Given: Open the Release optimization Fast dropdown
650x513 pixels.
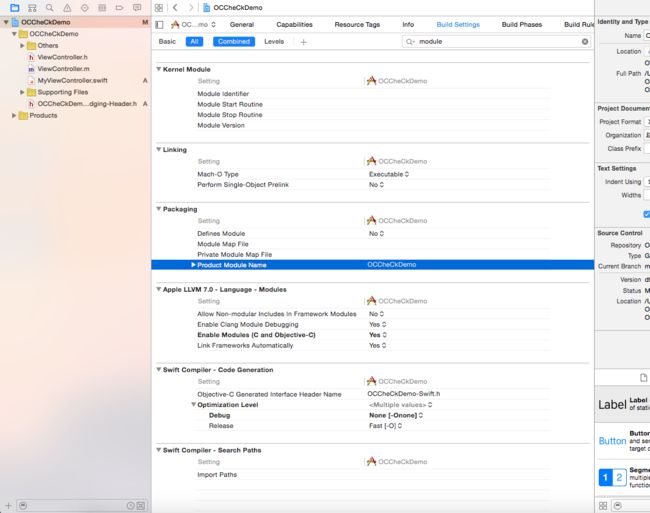Looking at the screenshot, I should pyautogui.click(x=386, y=426).
